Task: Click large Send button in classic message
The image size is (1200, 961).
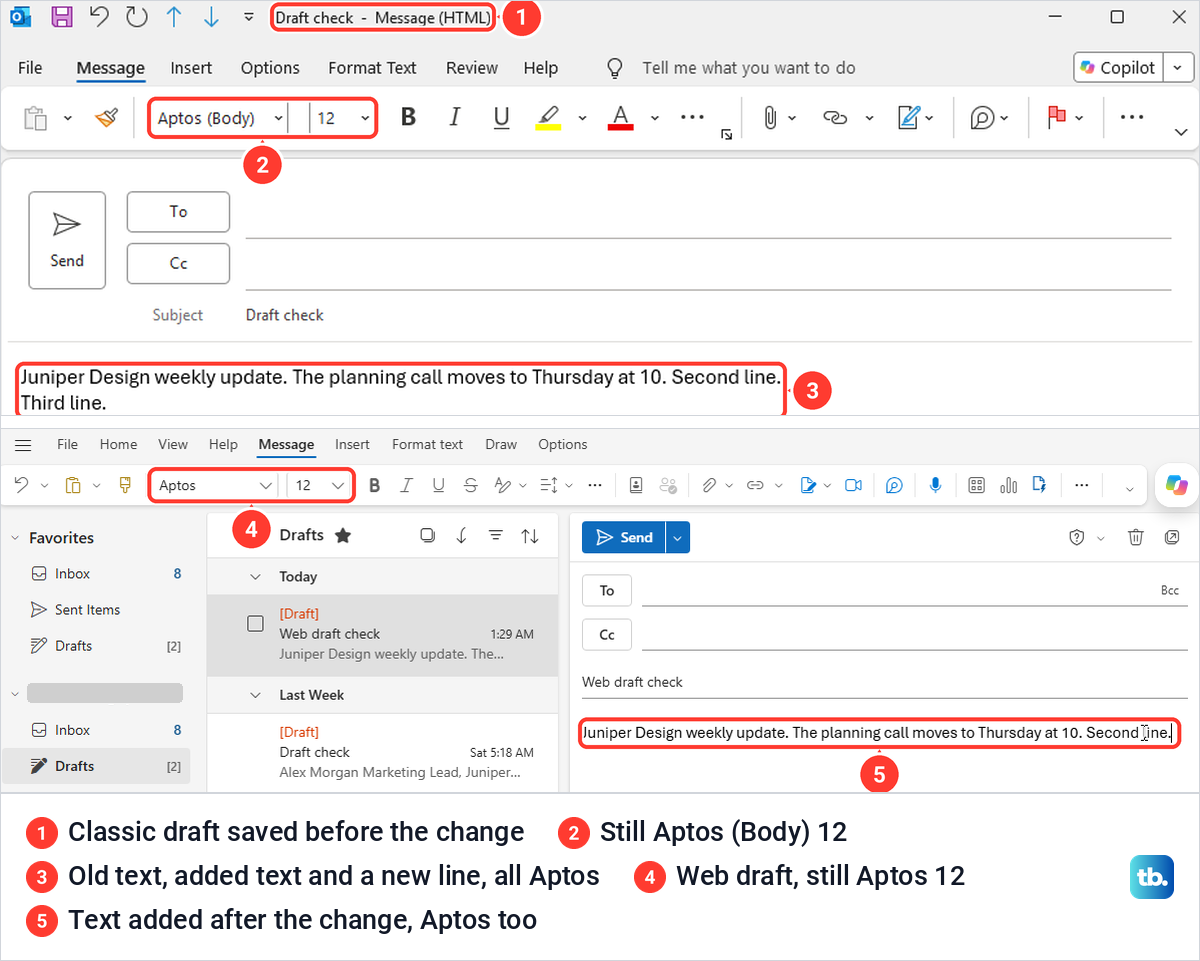Action: pos(67,240)
